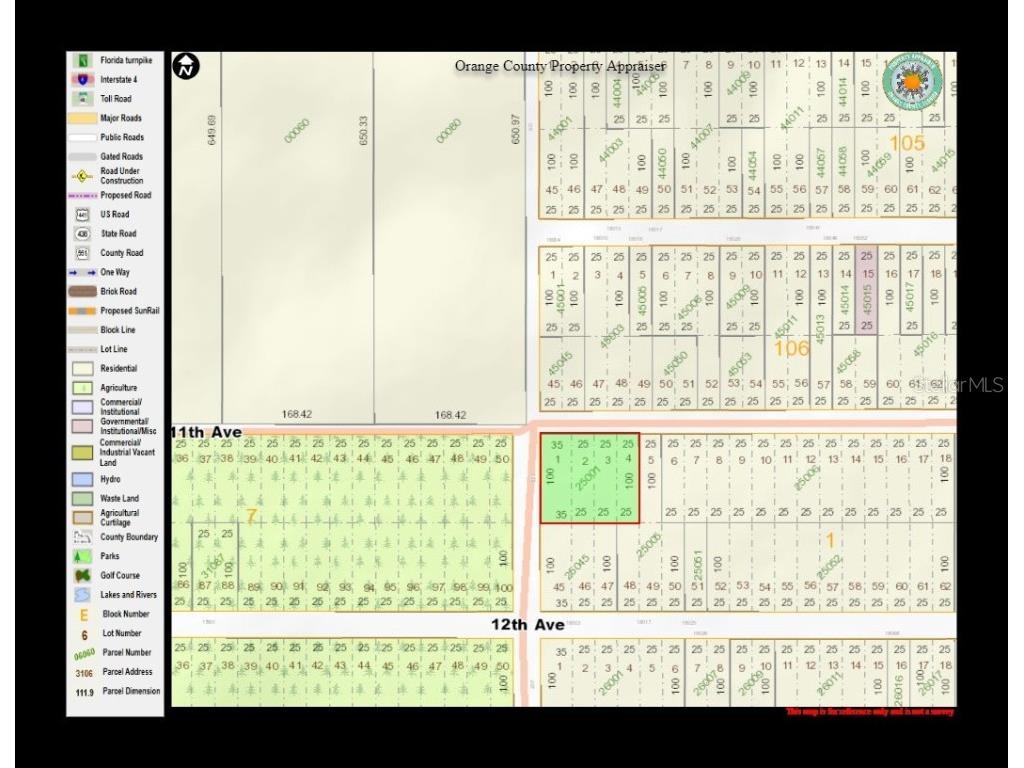
Task: Click the Florida turnpike legend icon
Action: (84, 61)
